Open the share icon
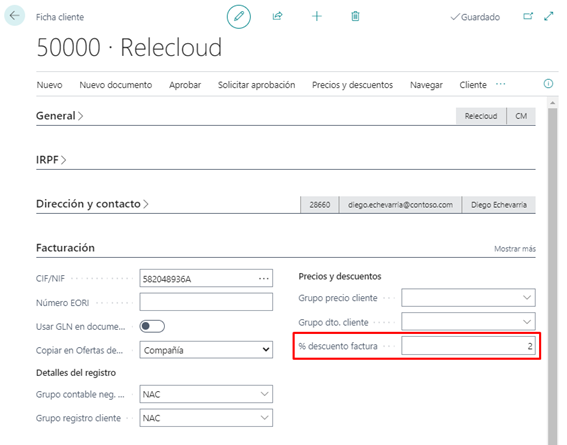 [277, 16]
